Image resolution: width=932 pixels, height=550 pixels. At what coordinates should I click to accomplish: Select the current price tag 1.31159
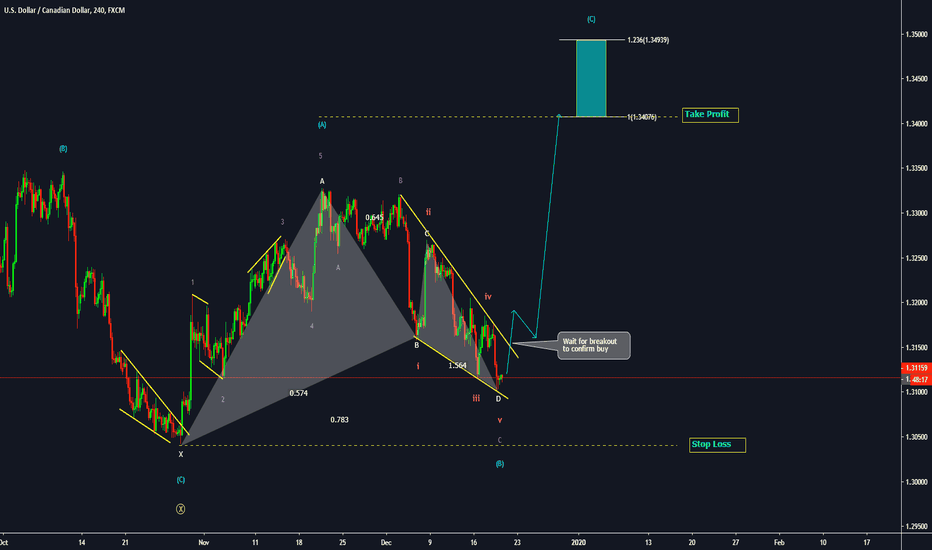(915, 368)
